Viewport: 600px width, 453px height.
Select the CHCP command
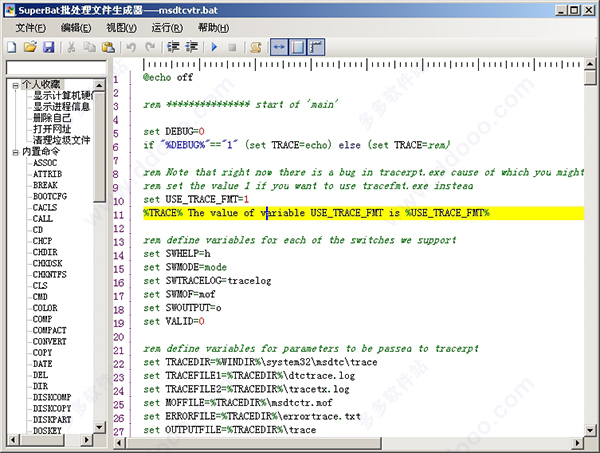(x=42, y=241)
